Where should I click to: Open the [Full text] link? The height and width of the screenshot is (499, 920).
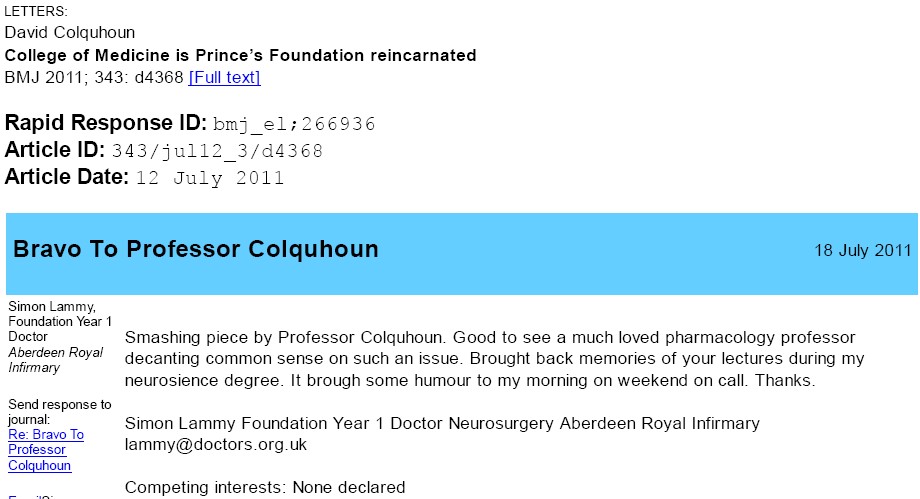[x=224, y=77]
